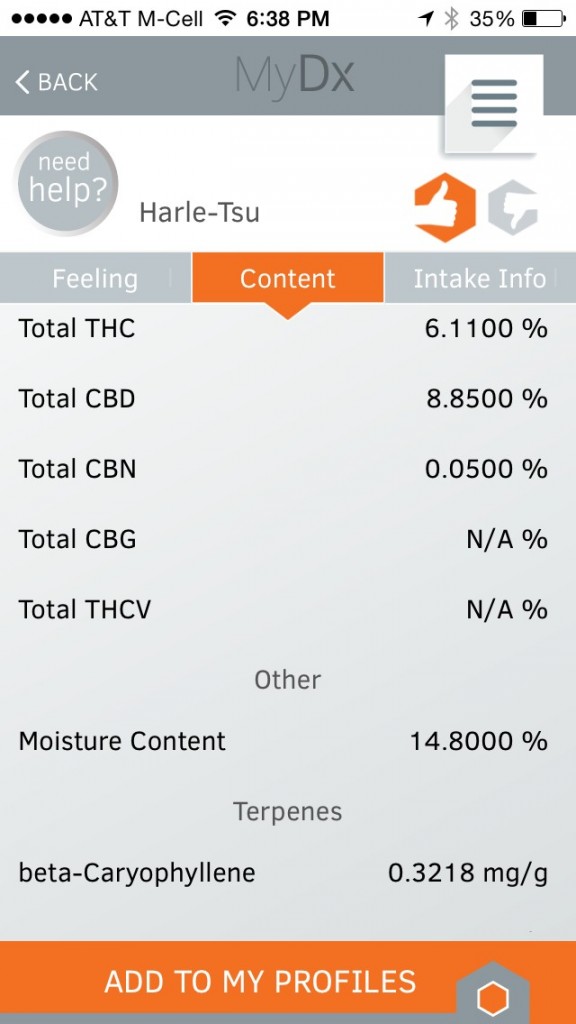The image size is (576, 1024).
Task: Tap the Harle-Tsu strain name
Action: click(199, 212)
